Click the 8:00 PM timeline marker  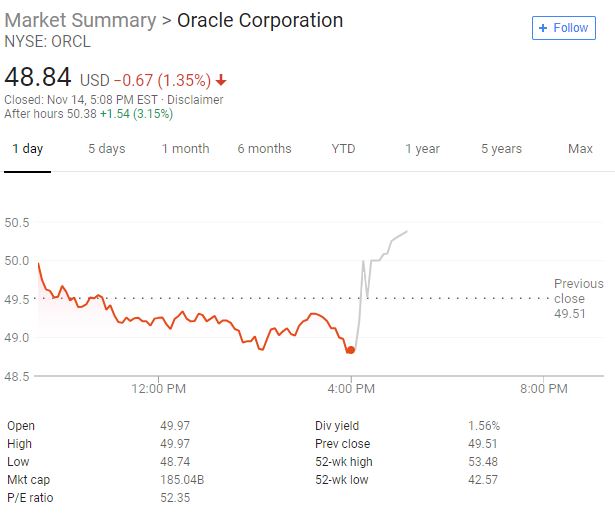(544, 389)
